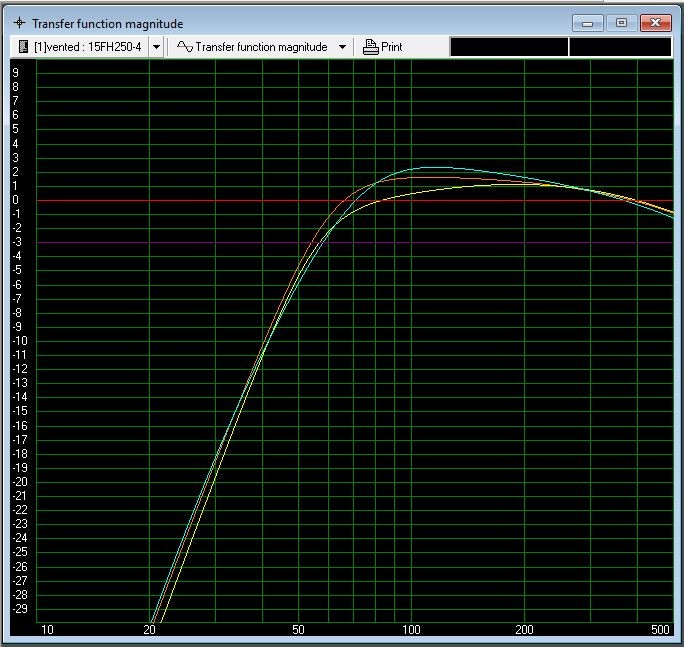Click the 20 frequency axis label

(149, 630)
